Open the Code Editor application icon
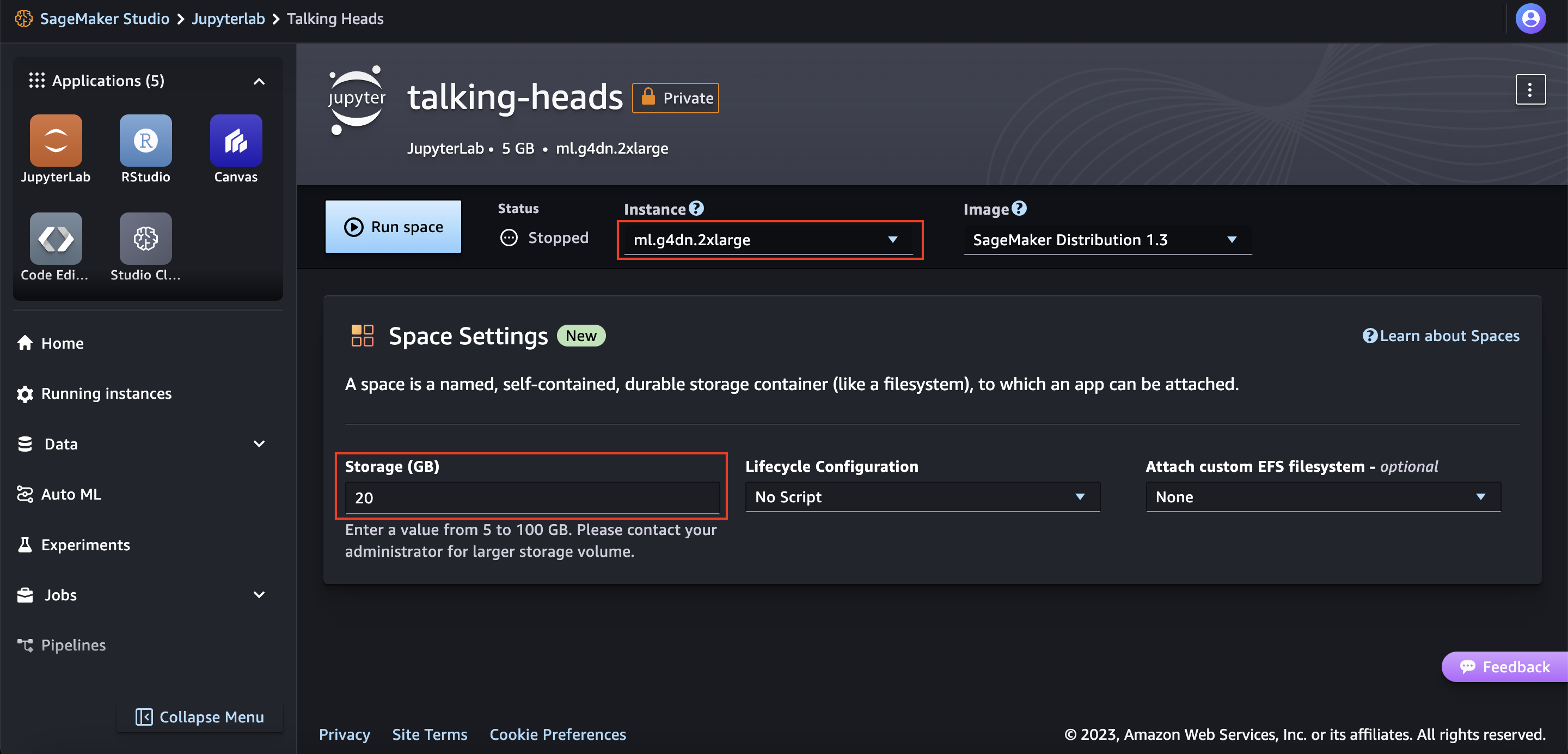Image resolution: width=1568 pixels, height=754 pixels. pos(56,239)
